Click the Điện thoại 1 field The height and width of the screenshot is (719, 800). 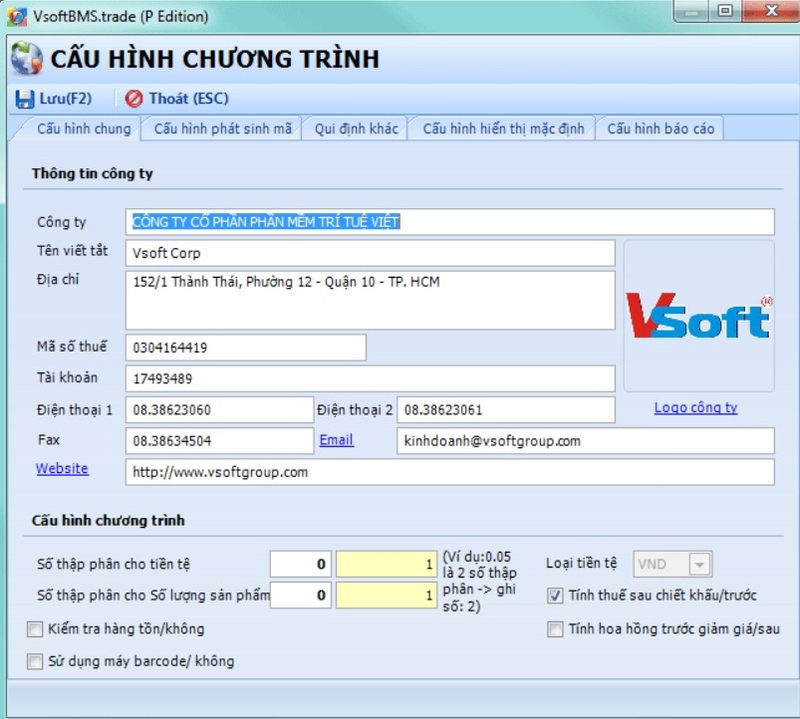(x=219, y=410)
